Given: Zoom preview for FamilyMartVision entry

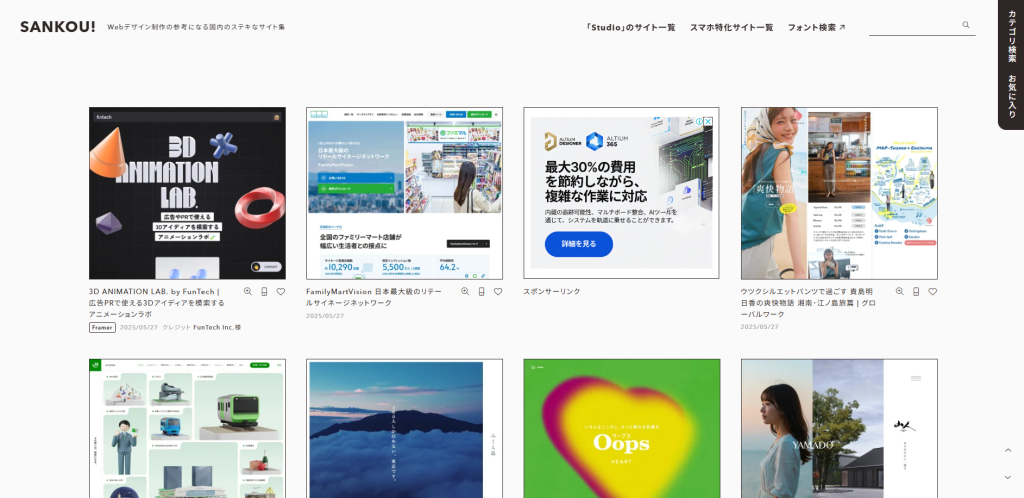Looking at the screenshot, I should tap(464, 292).
